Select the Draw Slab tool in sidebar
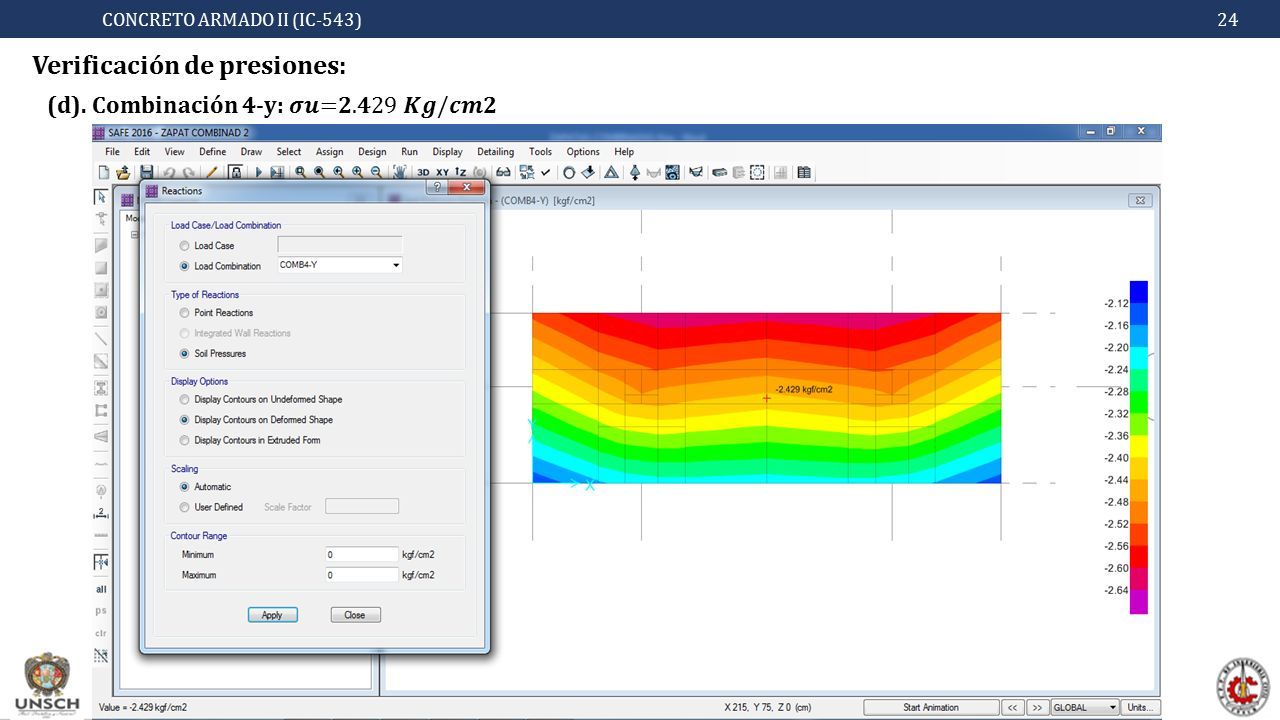The image size is (1280, 720). pos(101,244)
